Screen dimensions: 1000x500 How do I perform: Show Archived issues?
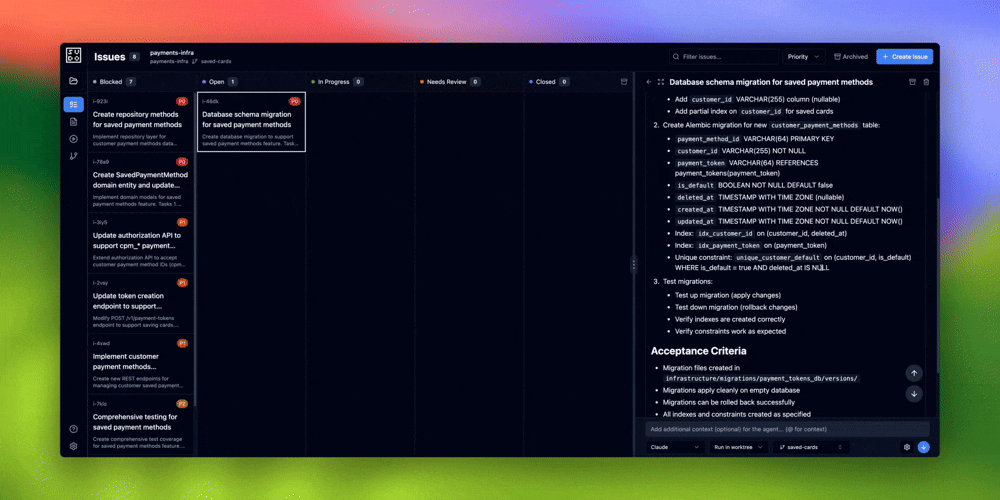point(851,57)
